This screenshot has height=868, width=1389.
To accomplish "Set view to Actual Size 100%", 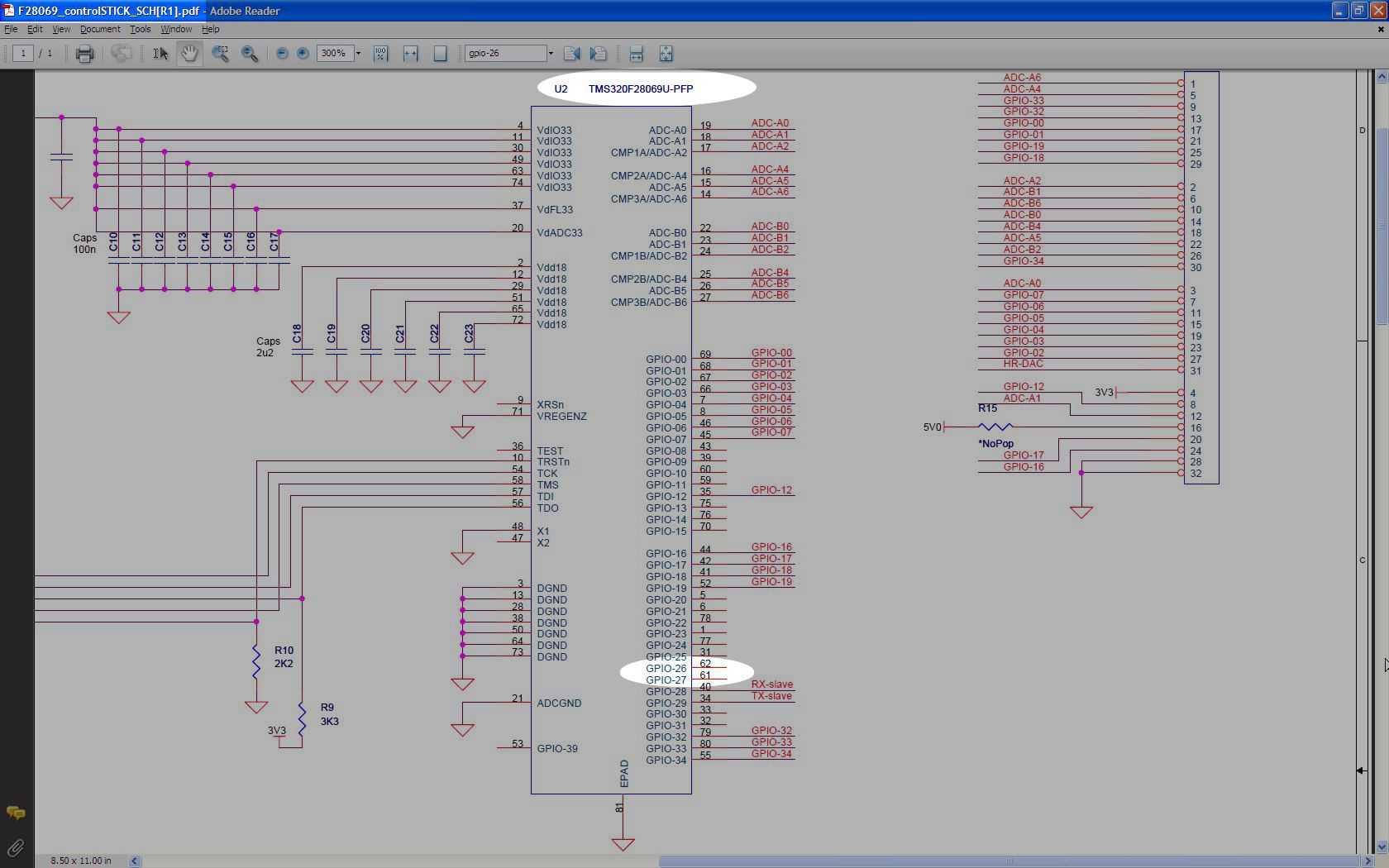I will (380, 54).
